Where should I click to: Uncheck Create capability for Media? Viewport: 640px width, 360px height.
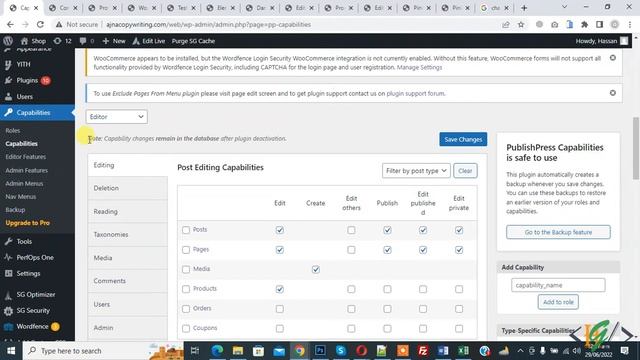(x=316, y=269)
